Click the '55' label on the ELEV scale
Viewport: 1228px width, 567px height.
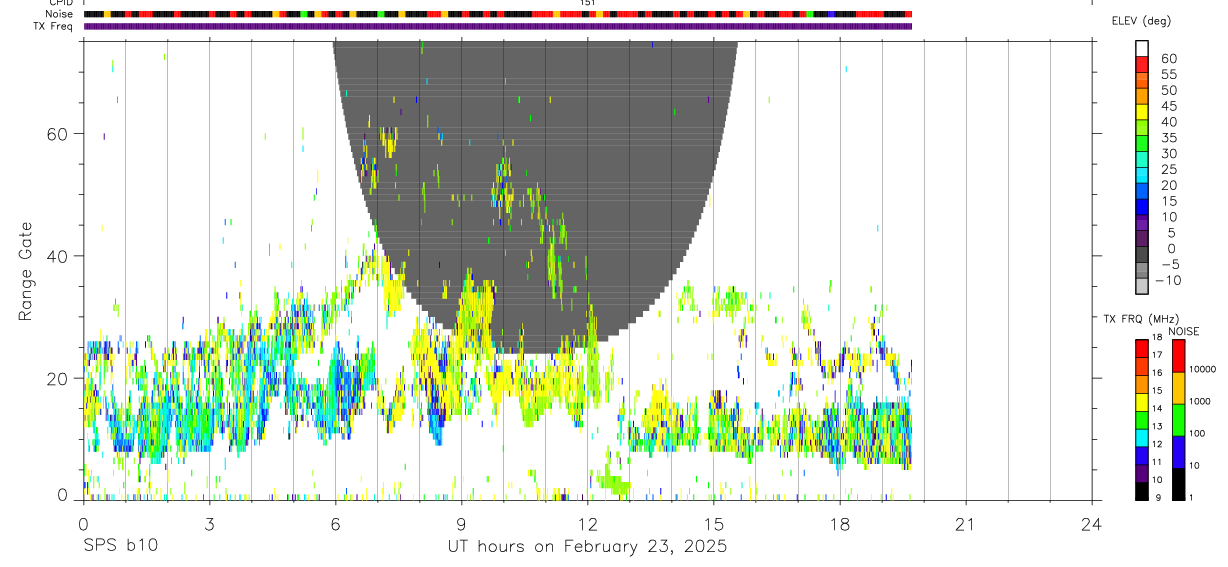click(x=1168, y=75)
